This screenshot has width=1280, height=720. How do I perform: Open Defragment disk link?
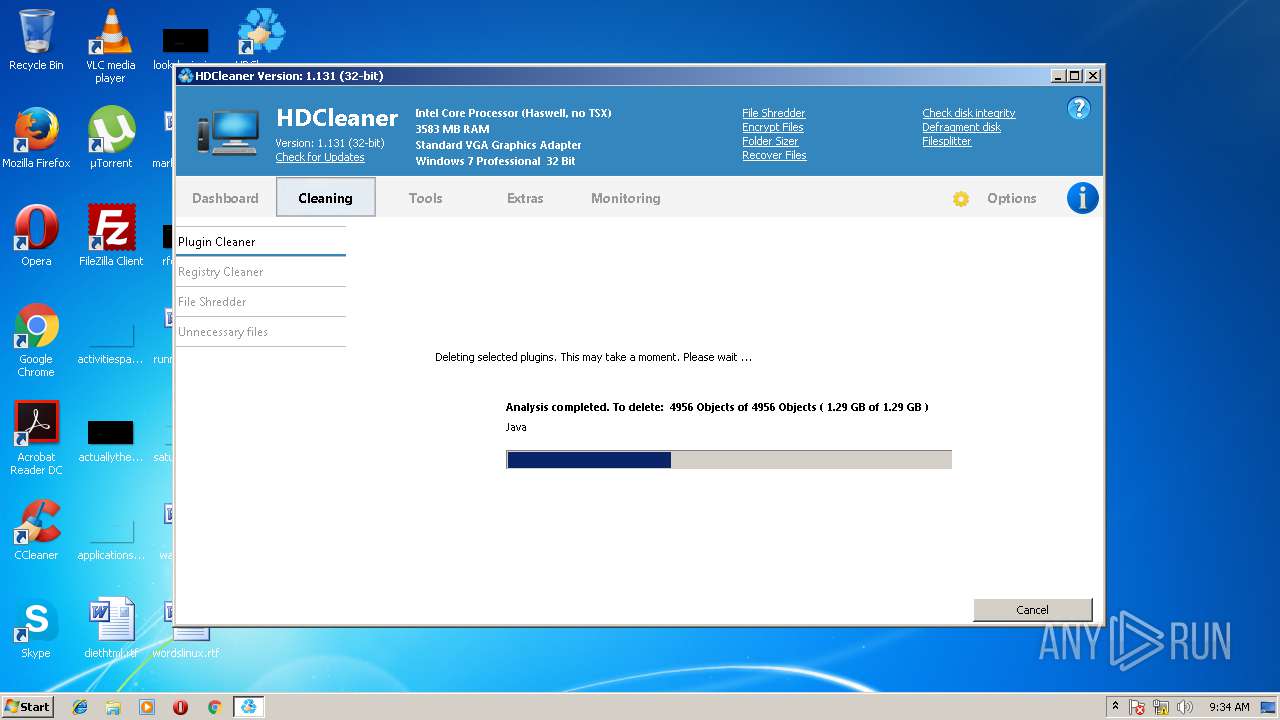(x=962, y=127)
